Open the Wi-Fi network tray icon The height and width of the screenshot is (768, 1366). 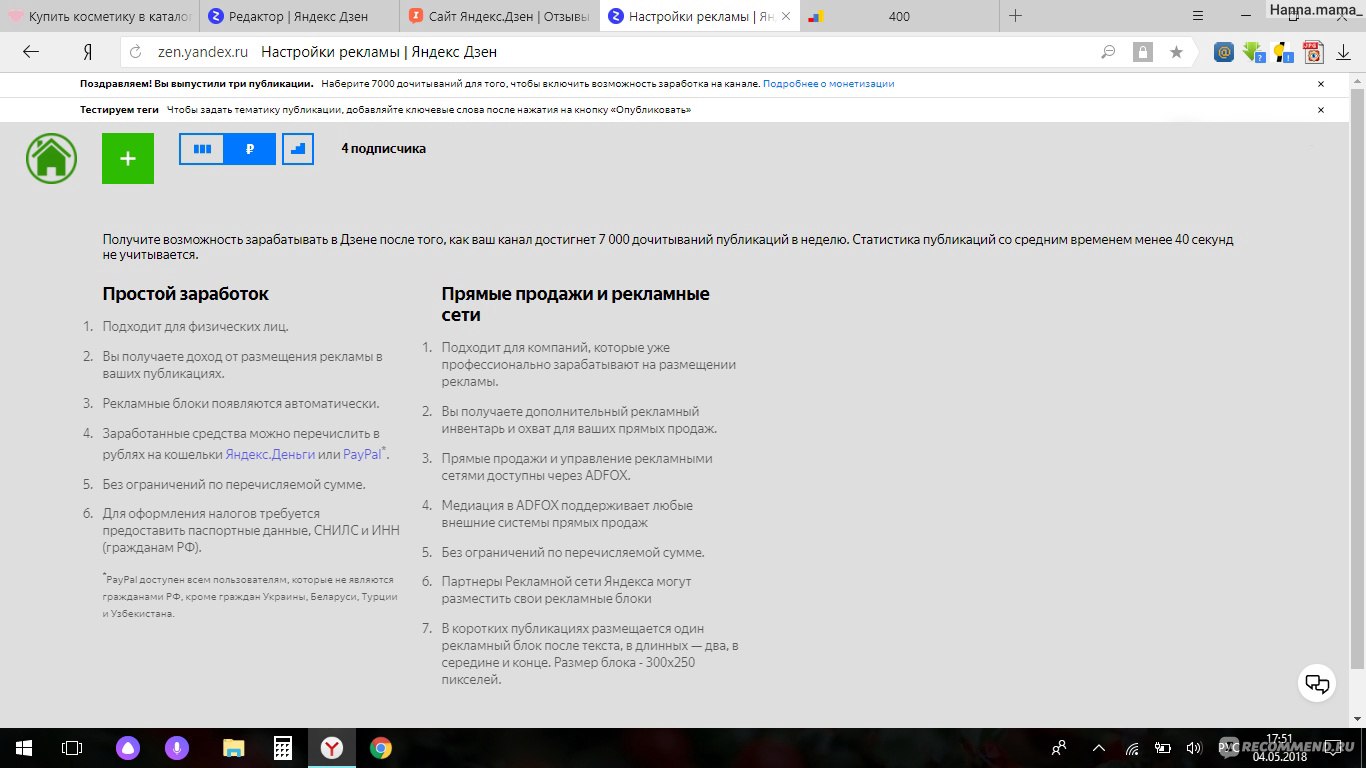[1132, 748]
